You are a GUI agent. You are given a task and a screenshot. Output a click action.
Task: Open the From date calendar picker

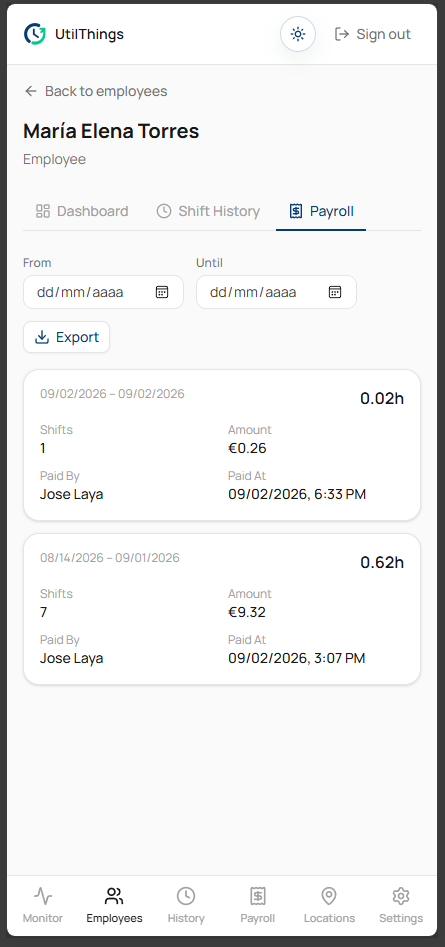[x=162, y=292]
